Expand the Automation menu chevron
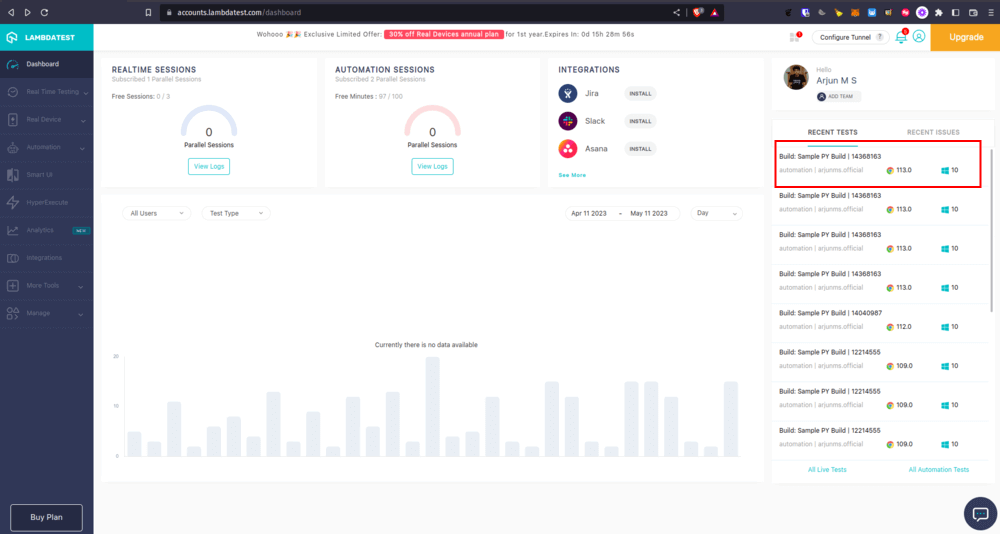1000x534 pixels. tap(82, 149)
